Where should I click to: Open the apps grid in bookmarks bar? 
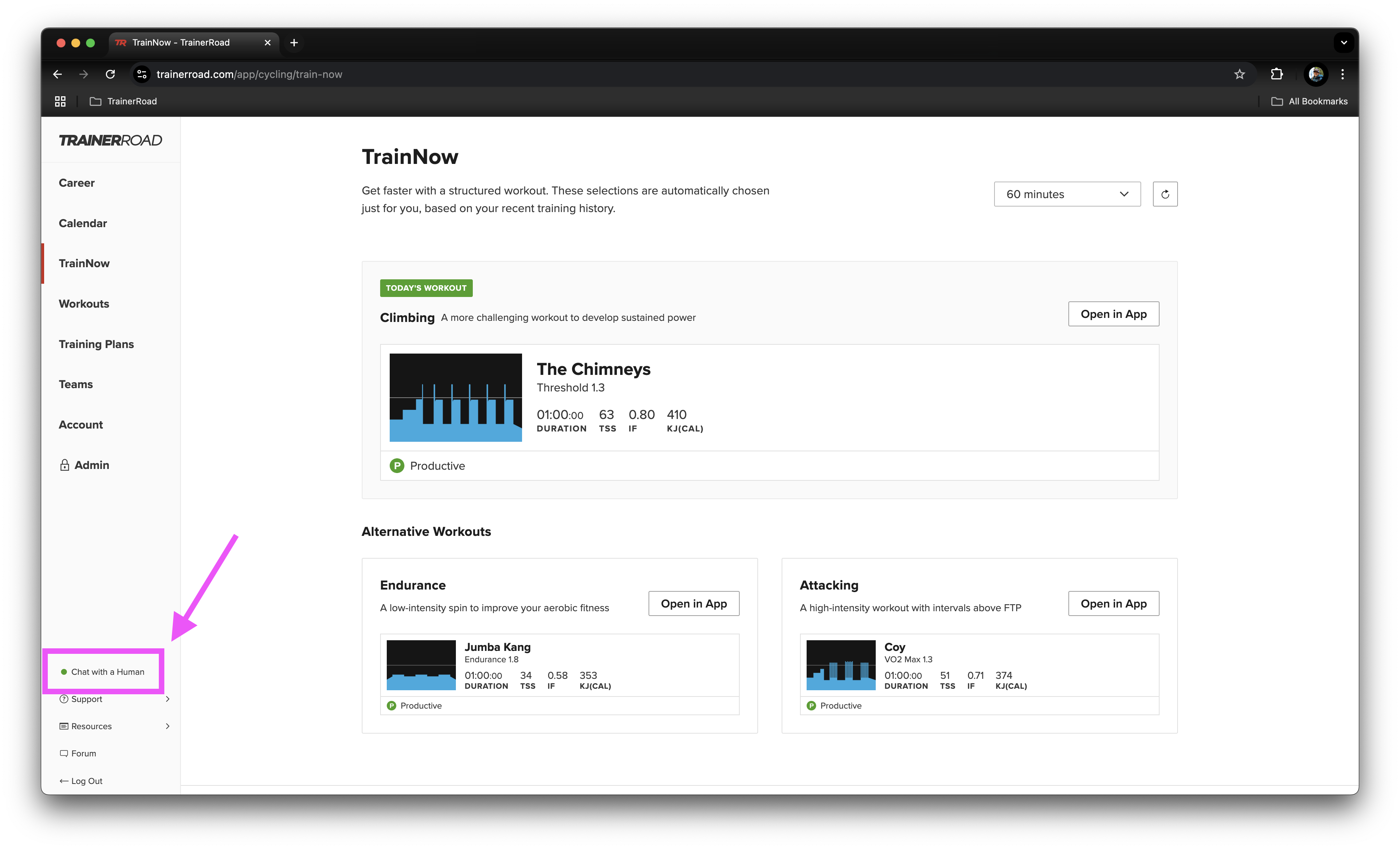pyautogui.click(x=60, y=101)
